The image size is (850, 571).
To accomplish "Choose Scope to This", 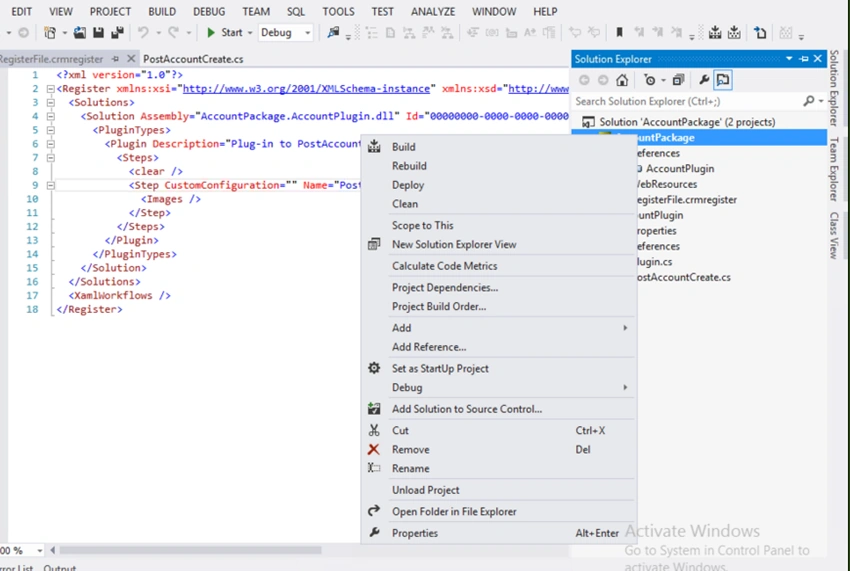I will 422,226.
